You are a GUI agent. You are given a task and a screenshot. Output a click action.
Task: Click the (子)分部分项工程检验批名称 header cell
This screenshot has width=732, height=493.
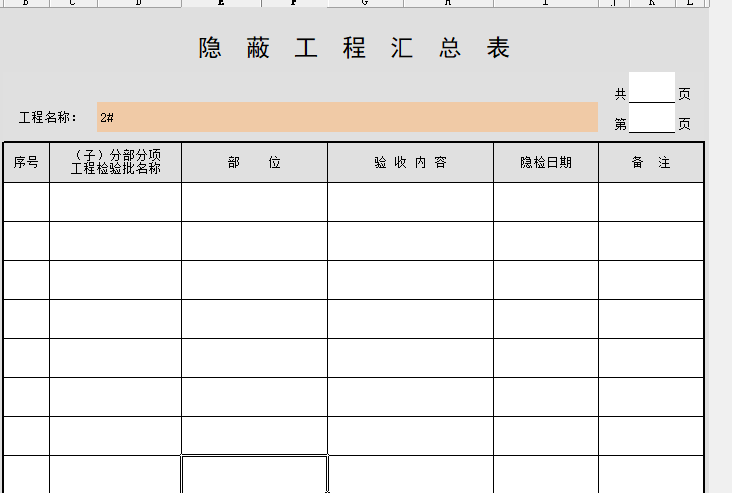[115, 162]
